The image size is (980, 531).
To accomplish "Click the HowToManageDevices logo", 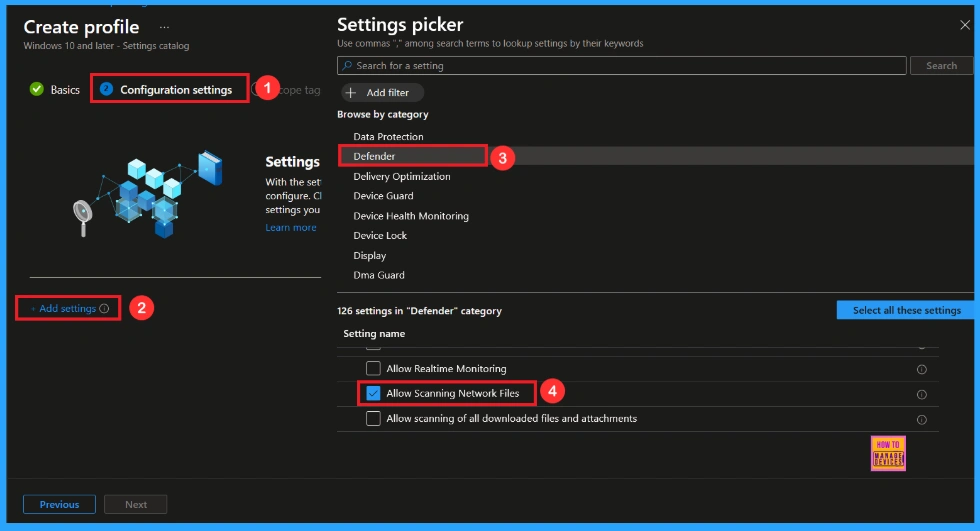I will click(887, 452).
